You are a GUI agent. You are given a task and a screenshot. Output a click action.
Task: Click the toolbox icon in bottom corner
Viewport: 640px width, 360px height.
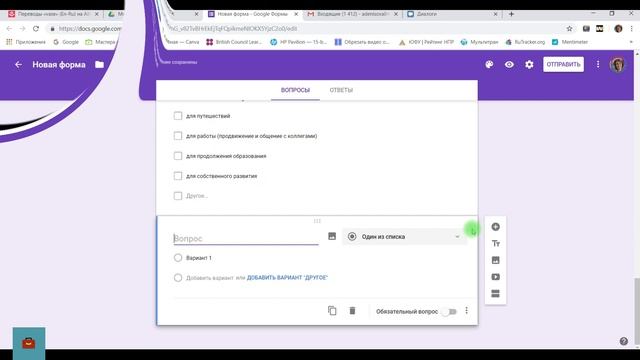click(29, 343)
